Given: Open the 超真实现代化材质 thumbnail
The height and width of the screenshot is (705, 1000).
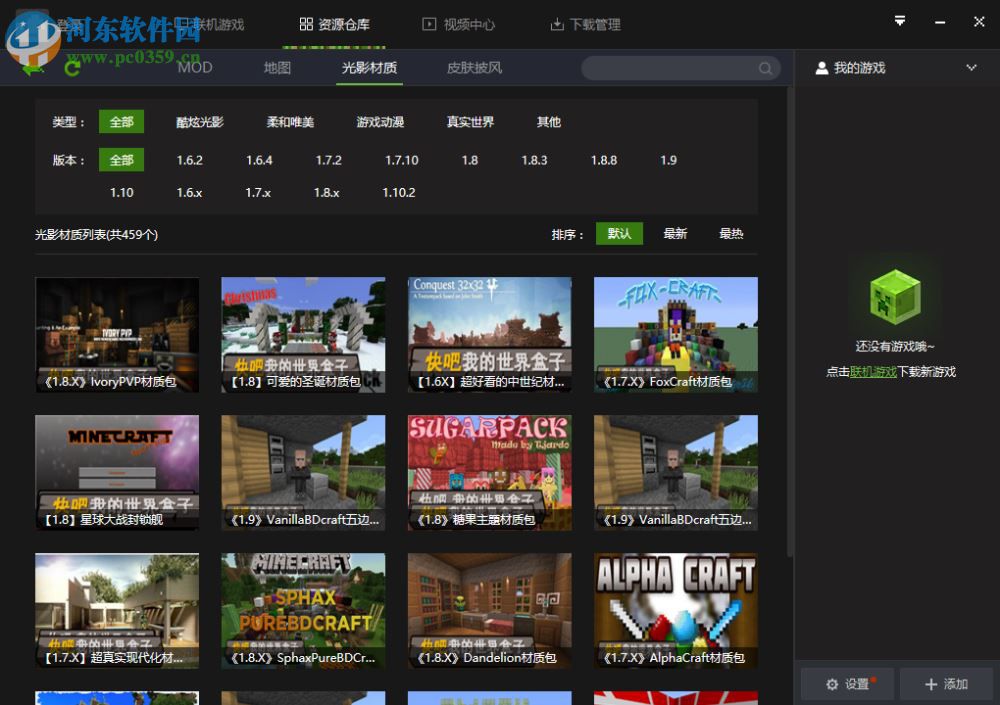Looking at the screenshot, I should 117,611.
